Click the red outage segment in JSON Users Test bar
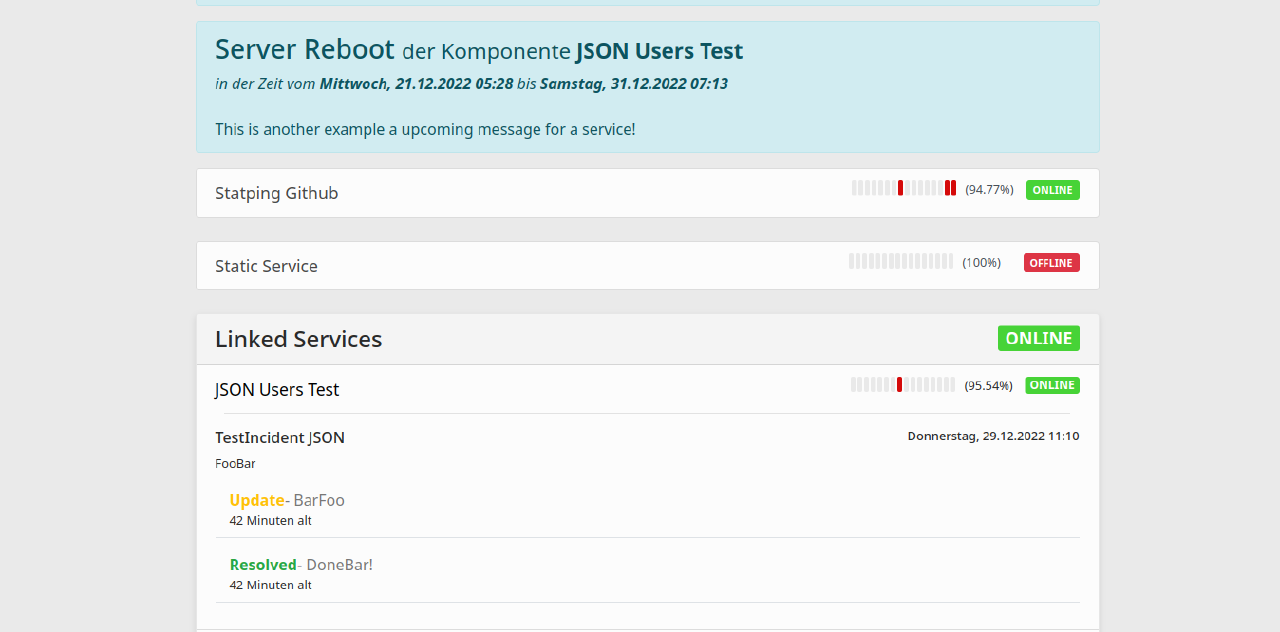The image size is (1280, 632). click(x=899, y=385)
